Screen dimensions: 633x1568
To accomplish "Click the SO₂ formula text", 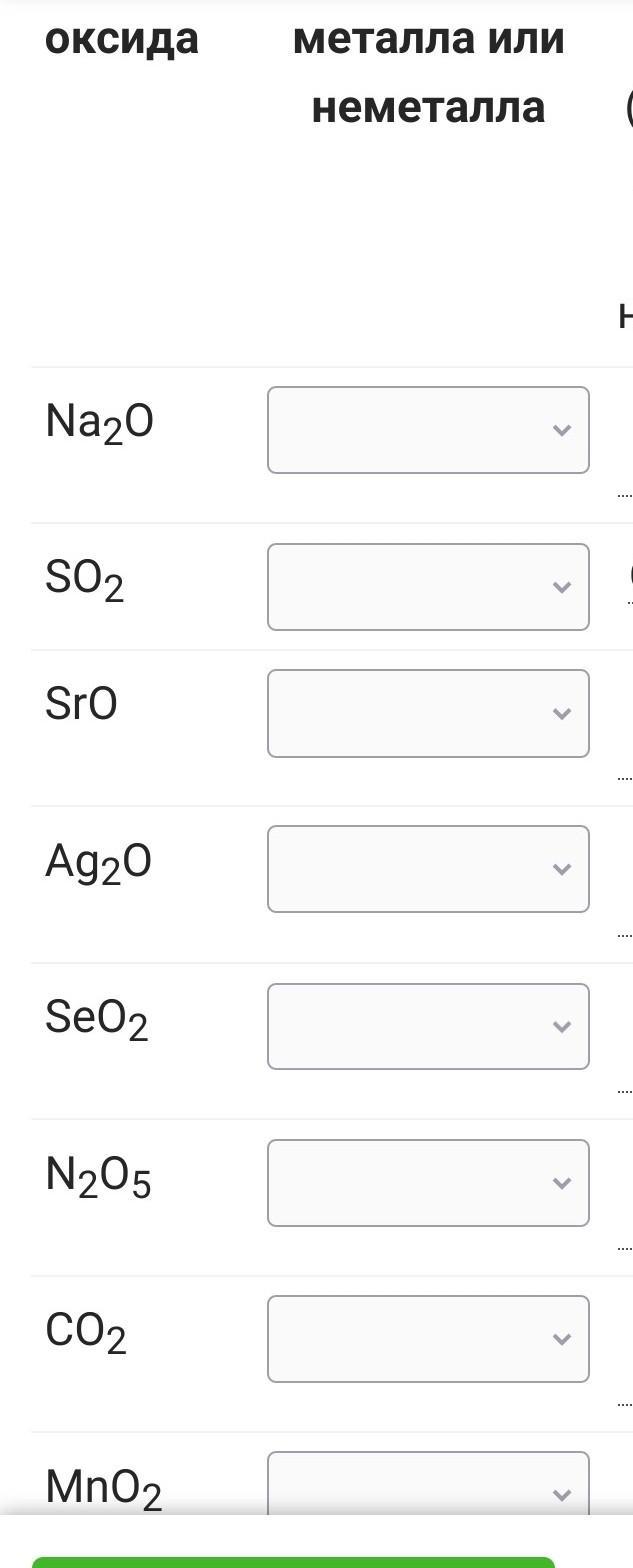I will [84, 580].
